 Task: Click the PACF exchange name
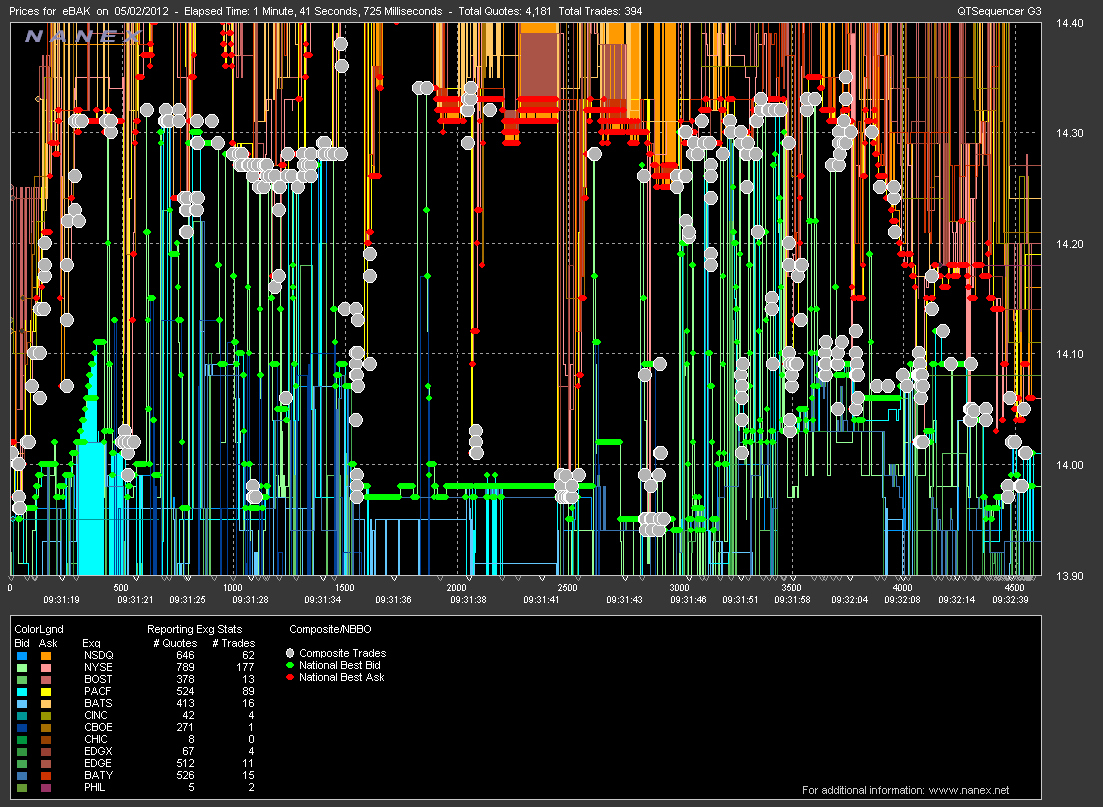[98, 692]
